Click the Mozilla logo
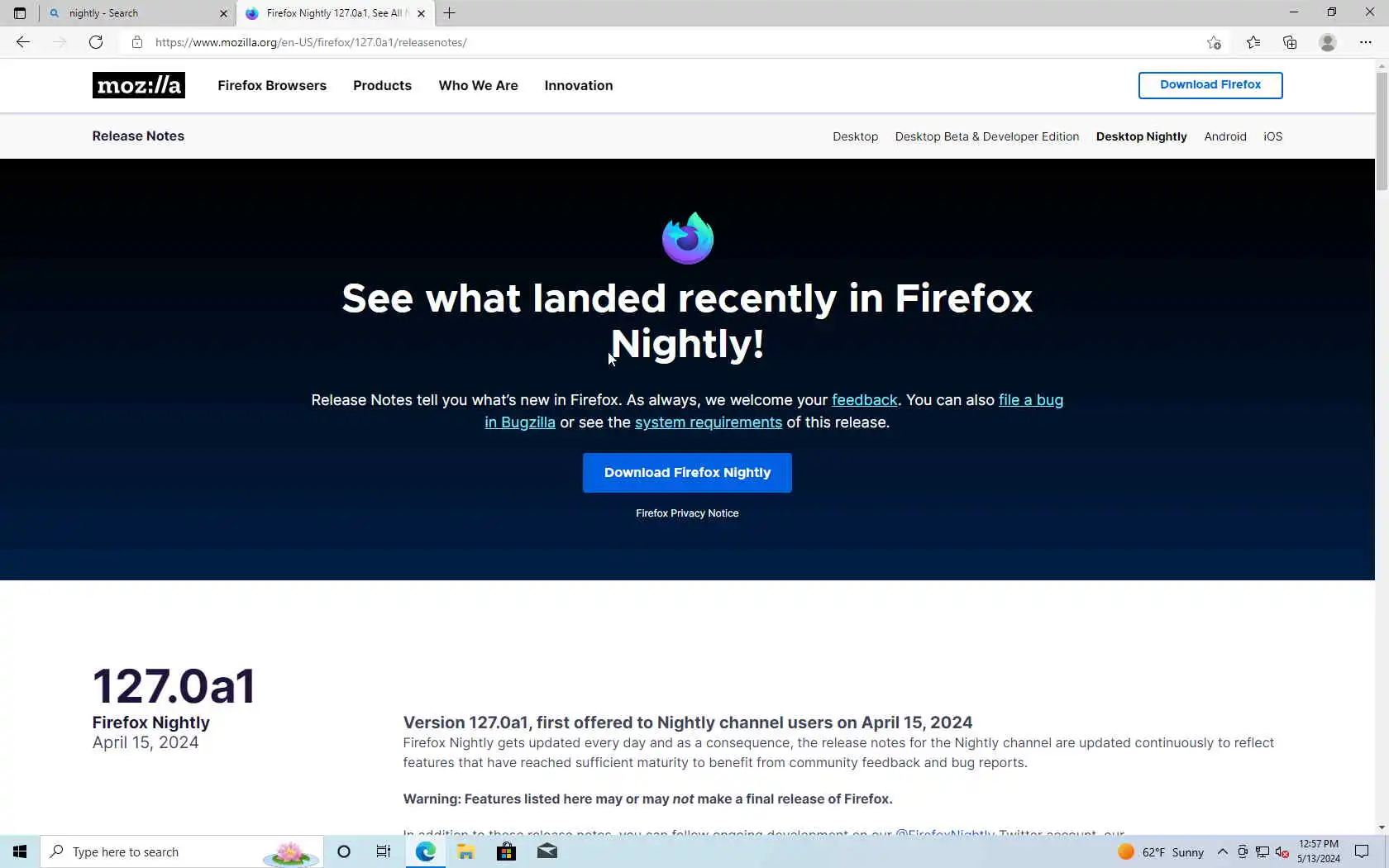The image size is (1389, 868). point(139,85)
